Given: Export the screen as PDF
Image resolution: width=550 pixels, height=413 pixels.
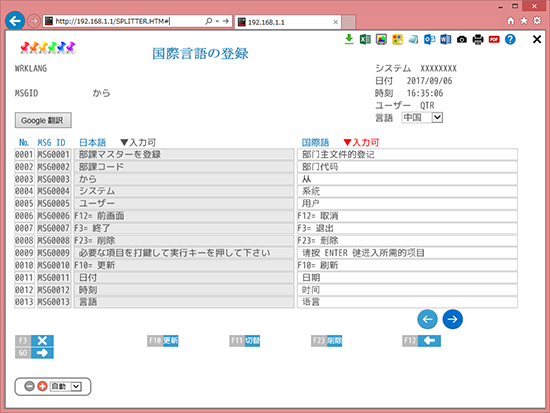Looking at the screenshot, I should click(494, 39).
